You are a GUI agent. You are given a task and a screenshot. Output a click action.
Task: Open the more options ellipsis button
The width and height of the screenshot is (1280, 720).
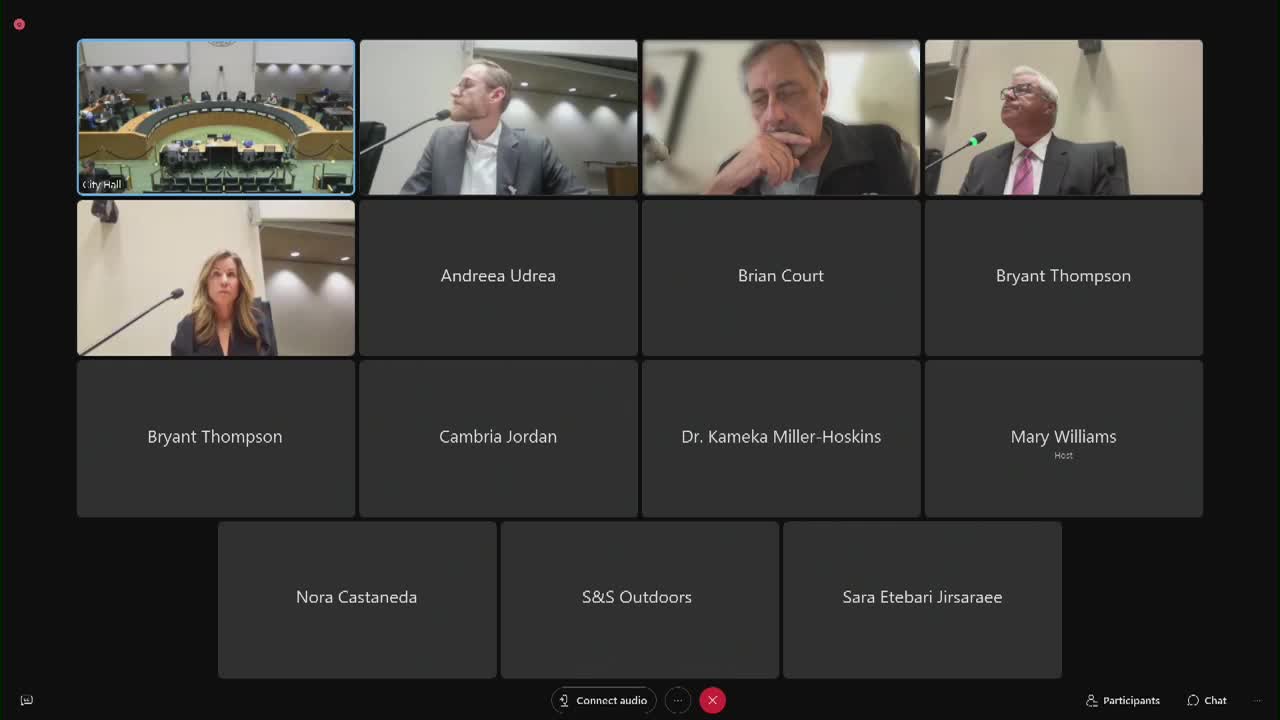pos(678,700)
